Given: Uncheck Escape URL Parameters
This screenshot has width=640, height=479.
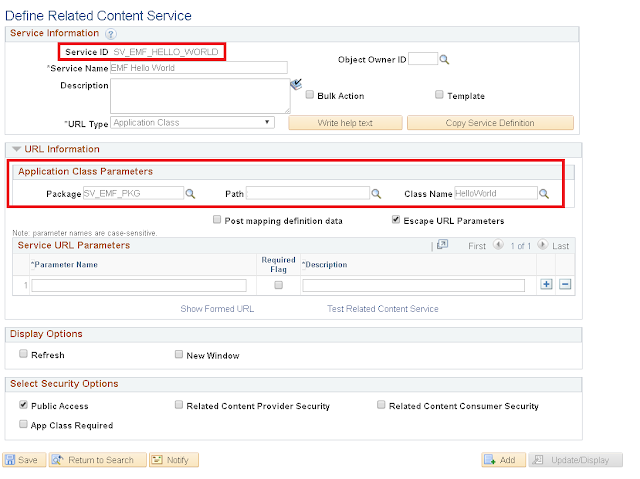Looking at the screenshot, I should (x=397, y=220).
